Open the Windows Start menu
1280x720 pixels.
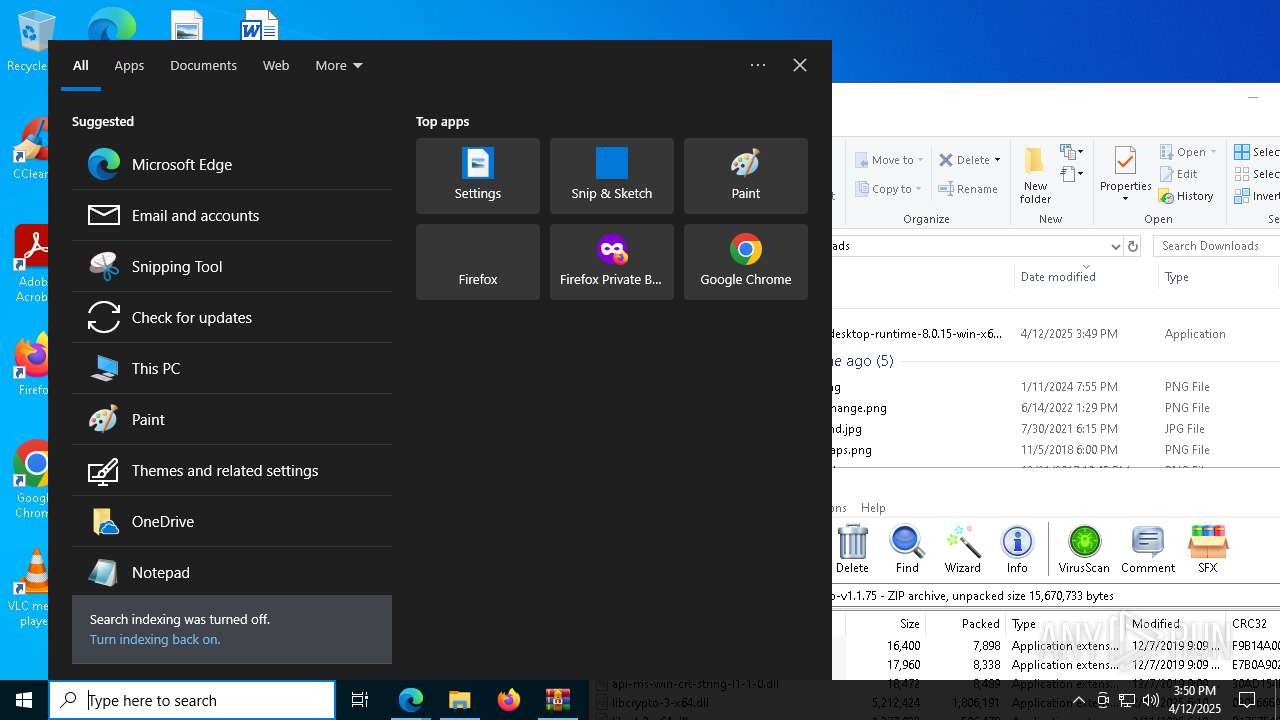click(x=24, y=700)
